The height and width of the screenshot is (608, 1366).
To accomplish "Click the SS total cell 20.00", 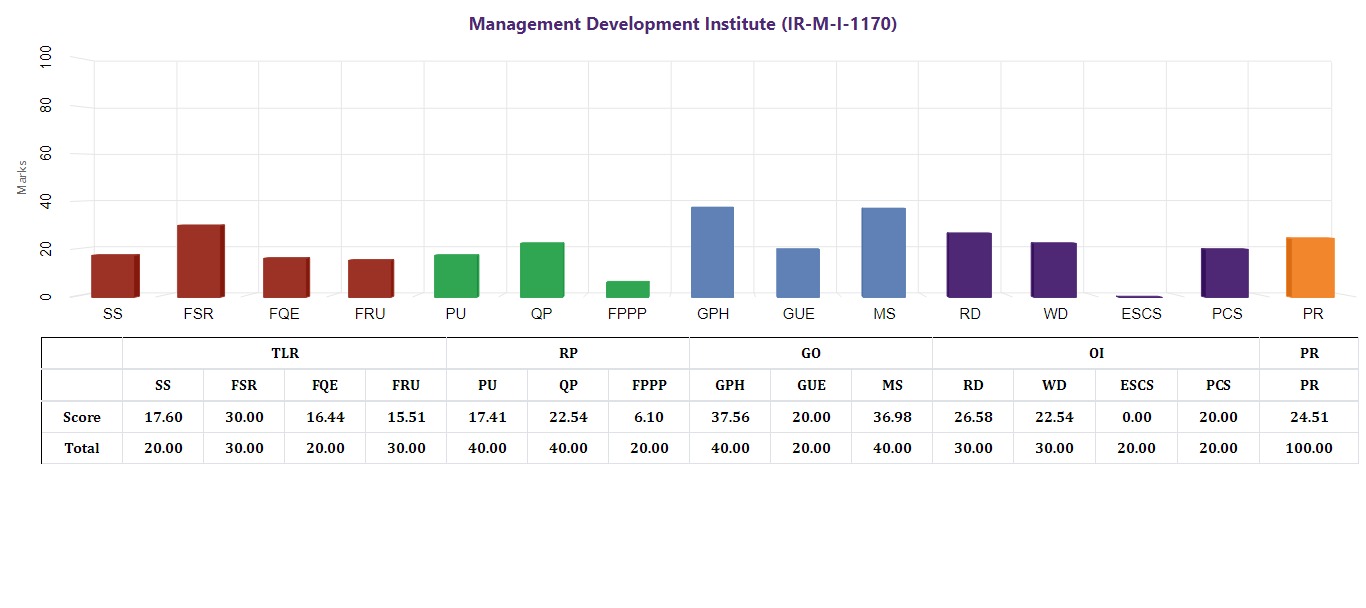I will pos(163,448).
